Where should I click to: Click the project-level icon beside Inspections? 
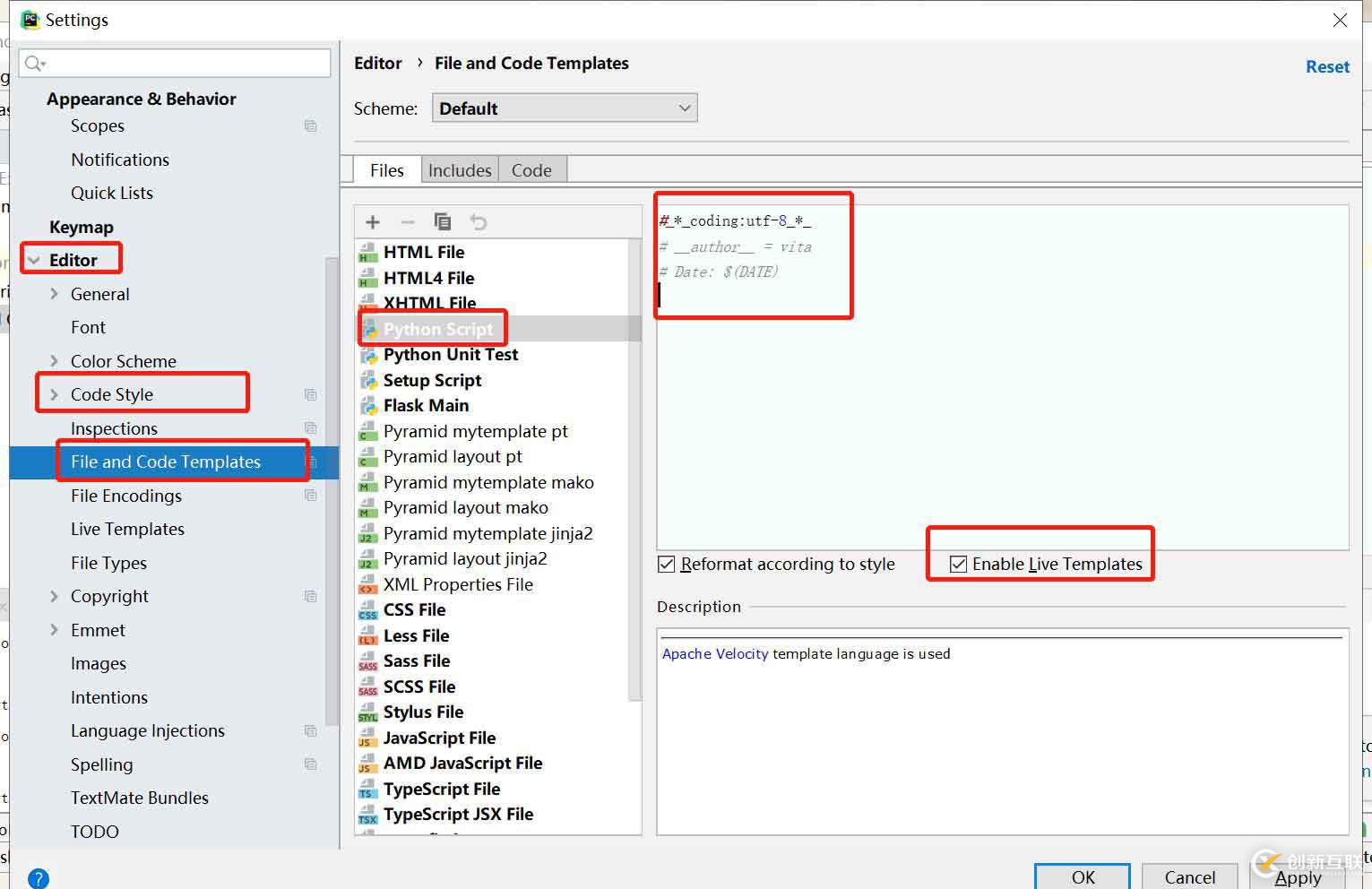pyautogui.click(x=310, y=428)
